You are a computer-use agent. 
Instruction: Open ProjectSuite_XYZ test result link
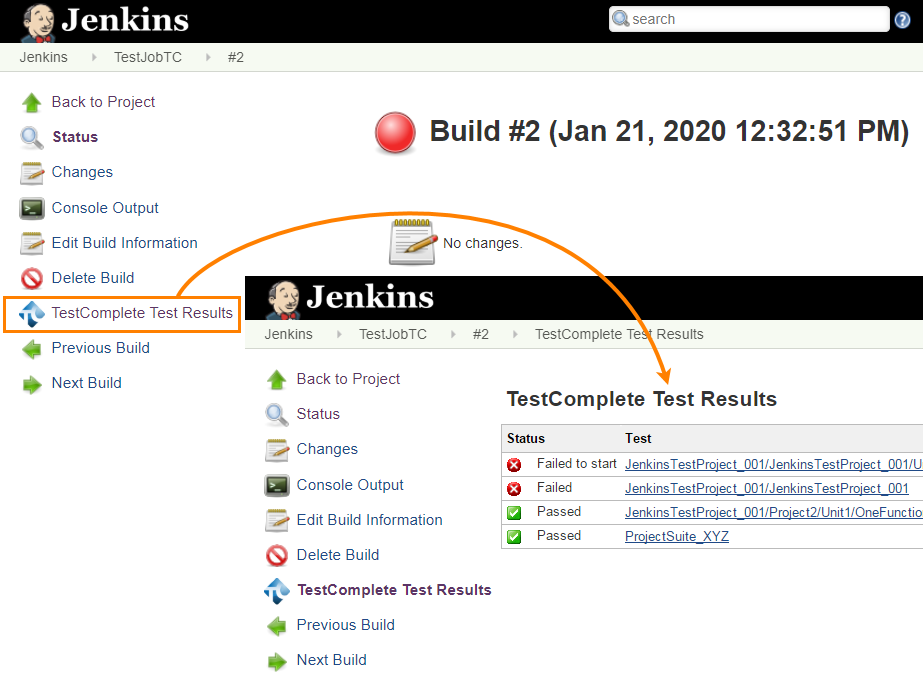(x=677, y=537)
